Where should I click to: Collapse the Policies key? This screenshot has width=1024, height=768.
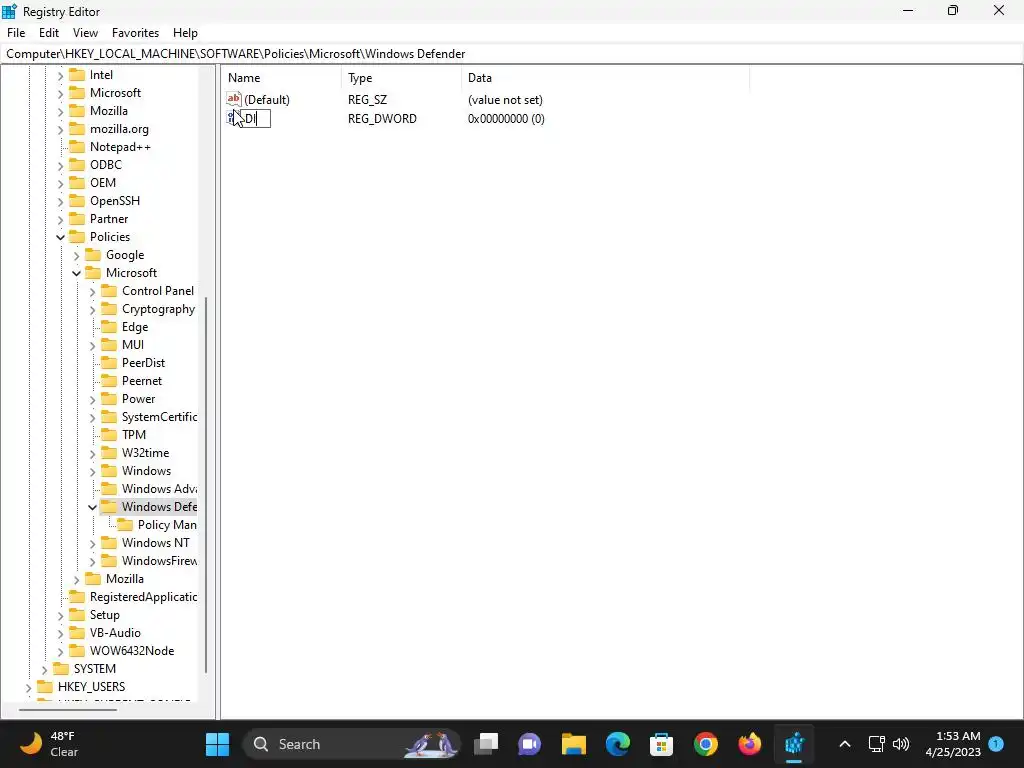60,237
